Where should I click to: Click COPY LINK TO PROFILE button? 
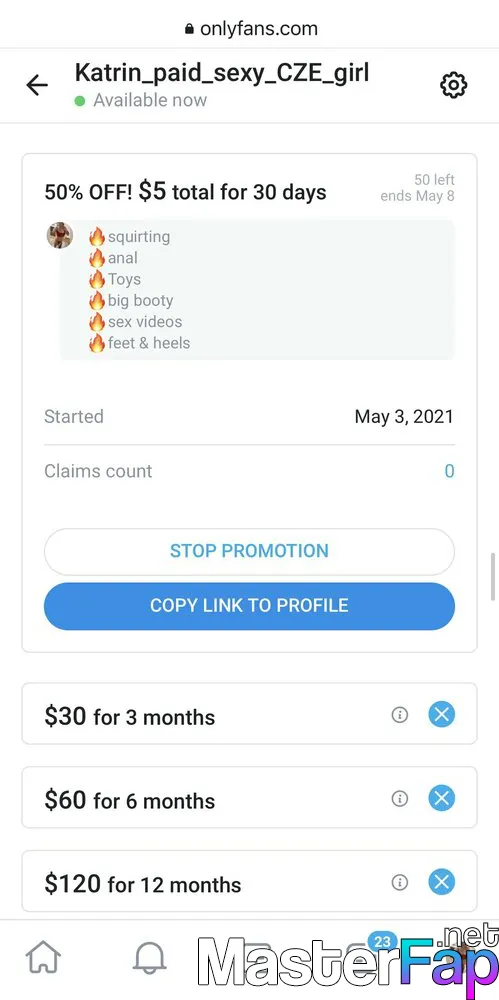pyautogui.click(x=250, y=606)
